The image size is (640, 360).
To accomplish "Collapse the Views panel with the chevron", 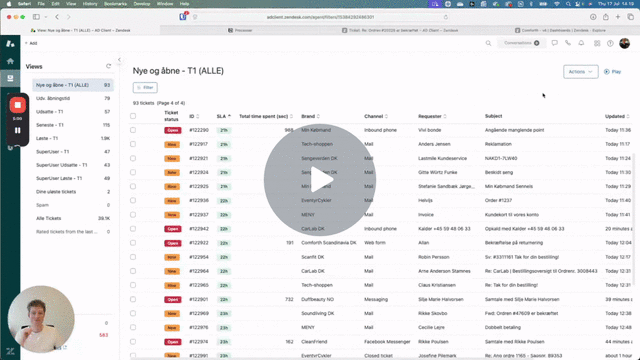I will point(119,60).
